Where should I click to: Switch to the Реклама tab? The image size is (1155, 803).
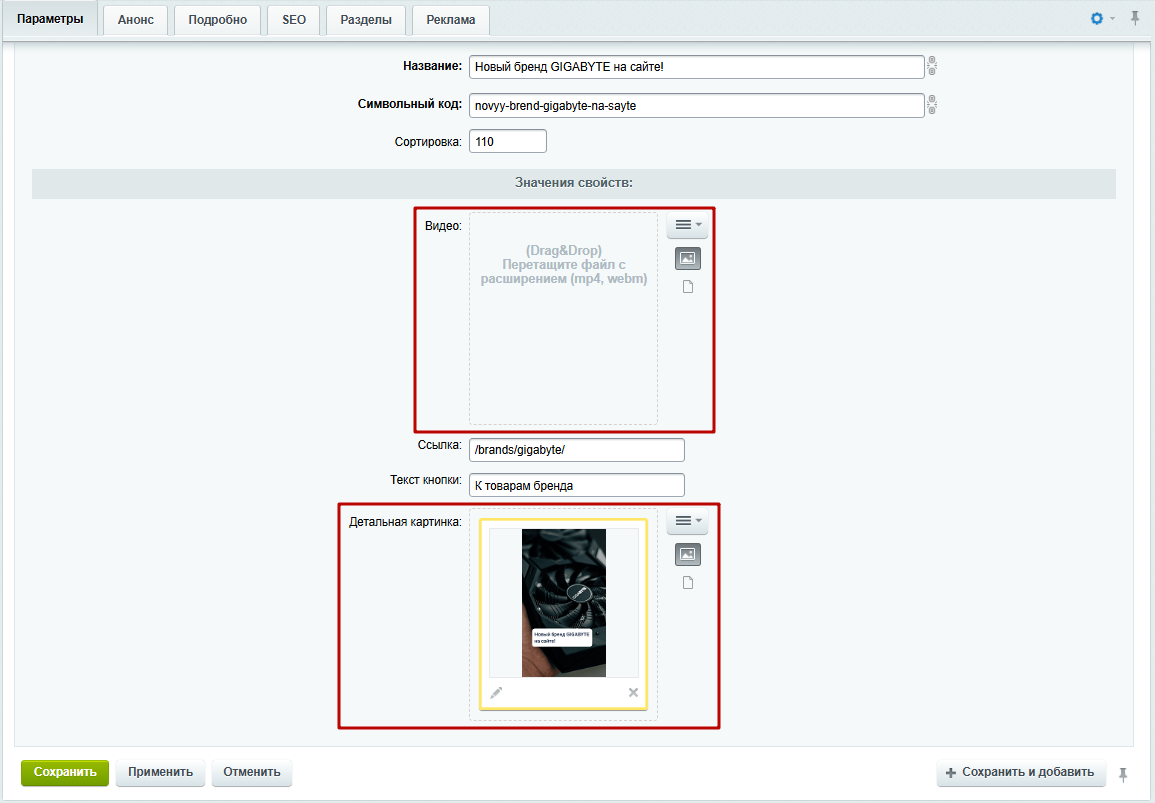(x=451, y=20)
